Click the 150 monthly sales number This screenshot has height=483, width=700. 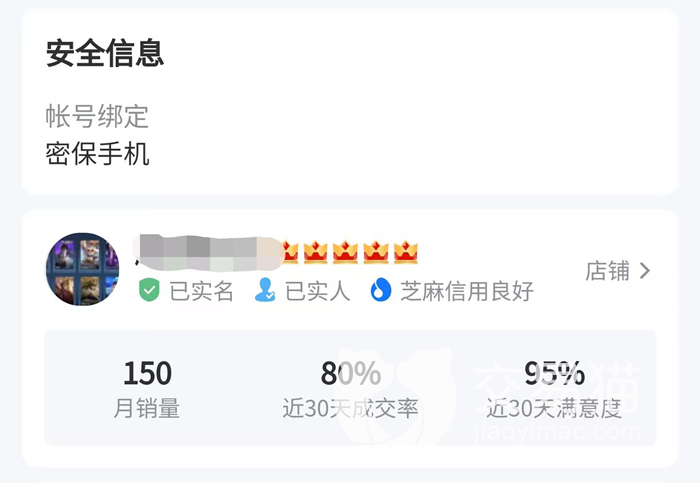(x=147, y=373)
